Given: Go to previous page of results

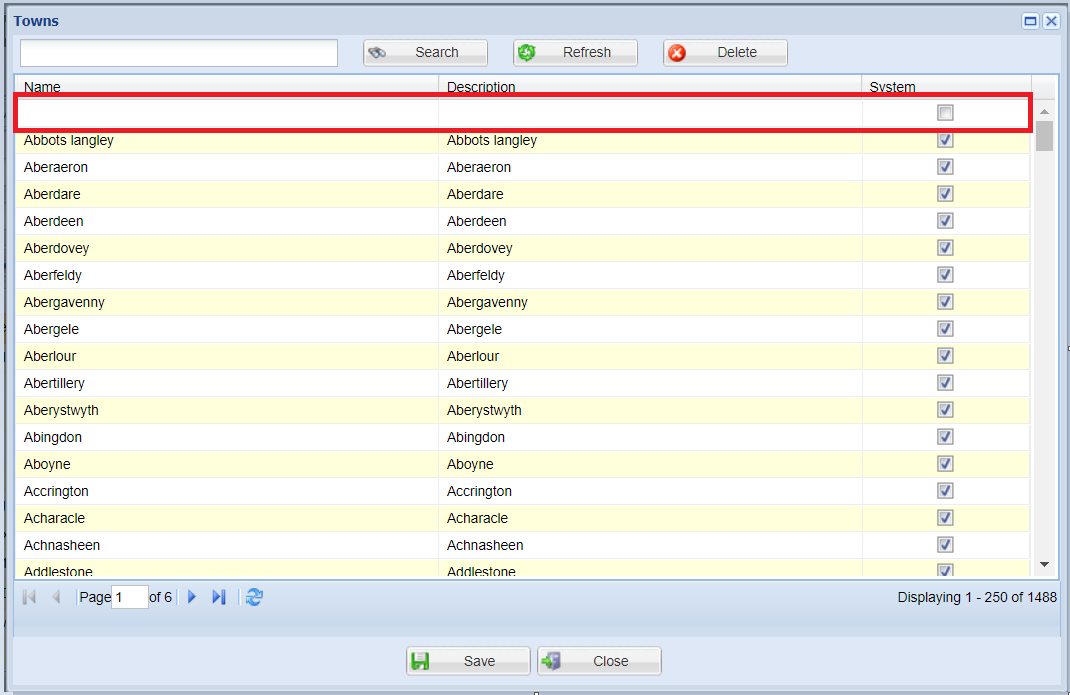Looking at the screenshot, I should pos(56,597).
